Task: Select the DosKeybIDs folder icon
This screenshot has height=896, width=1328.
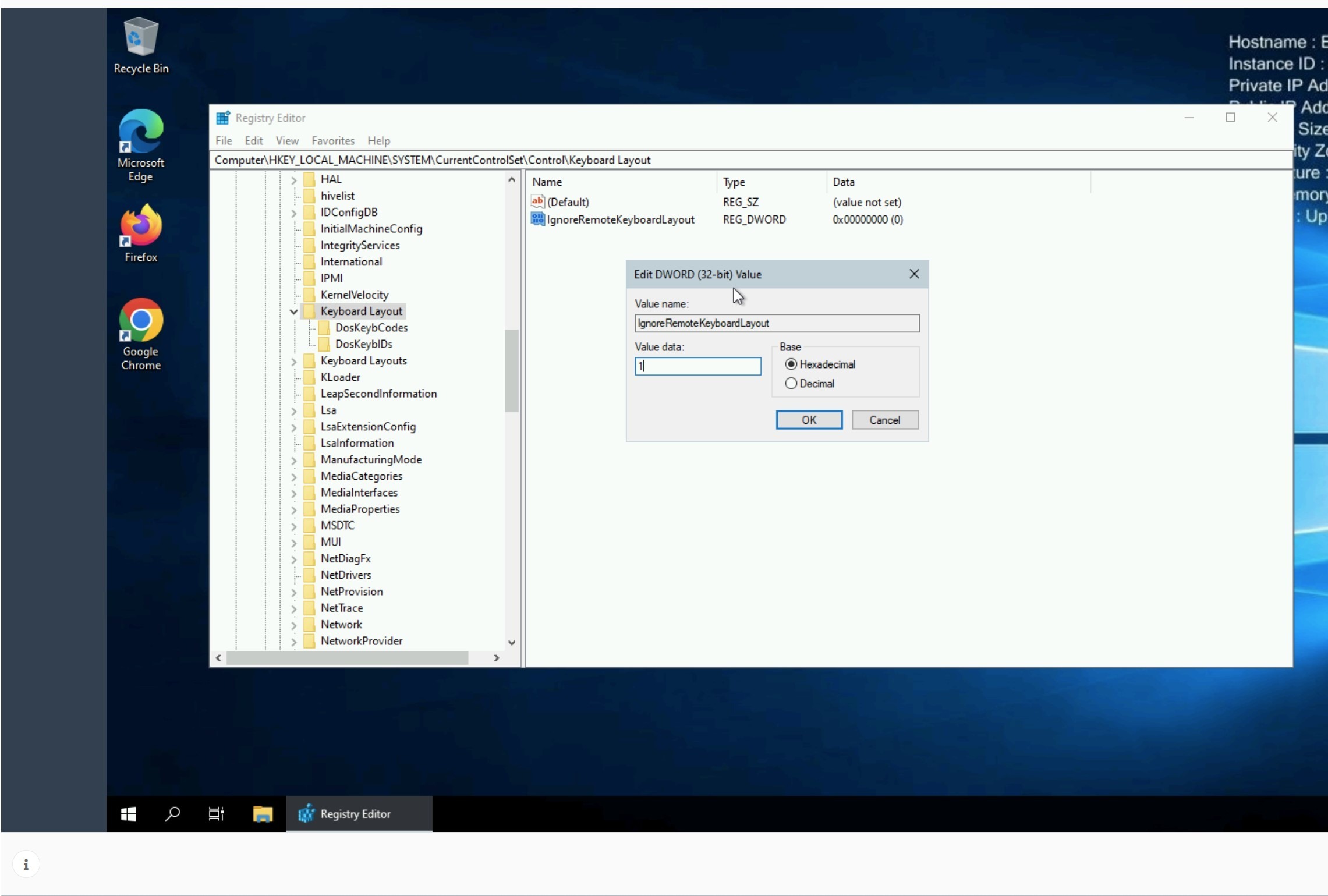Action: (324, 343)
